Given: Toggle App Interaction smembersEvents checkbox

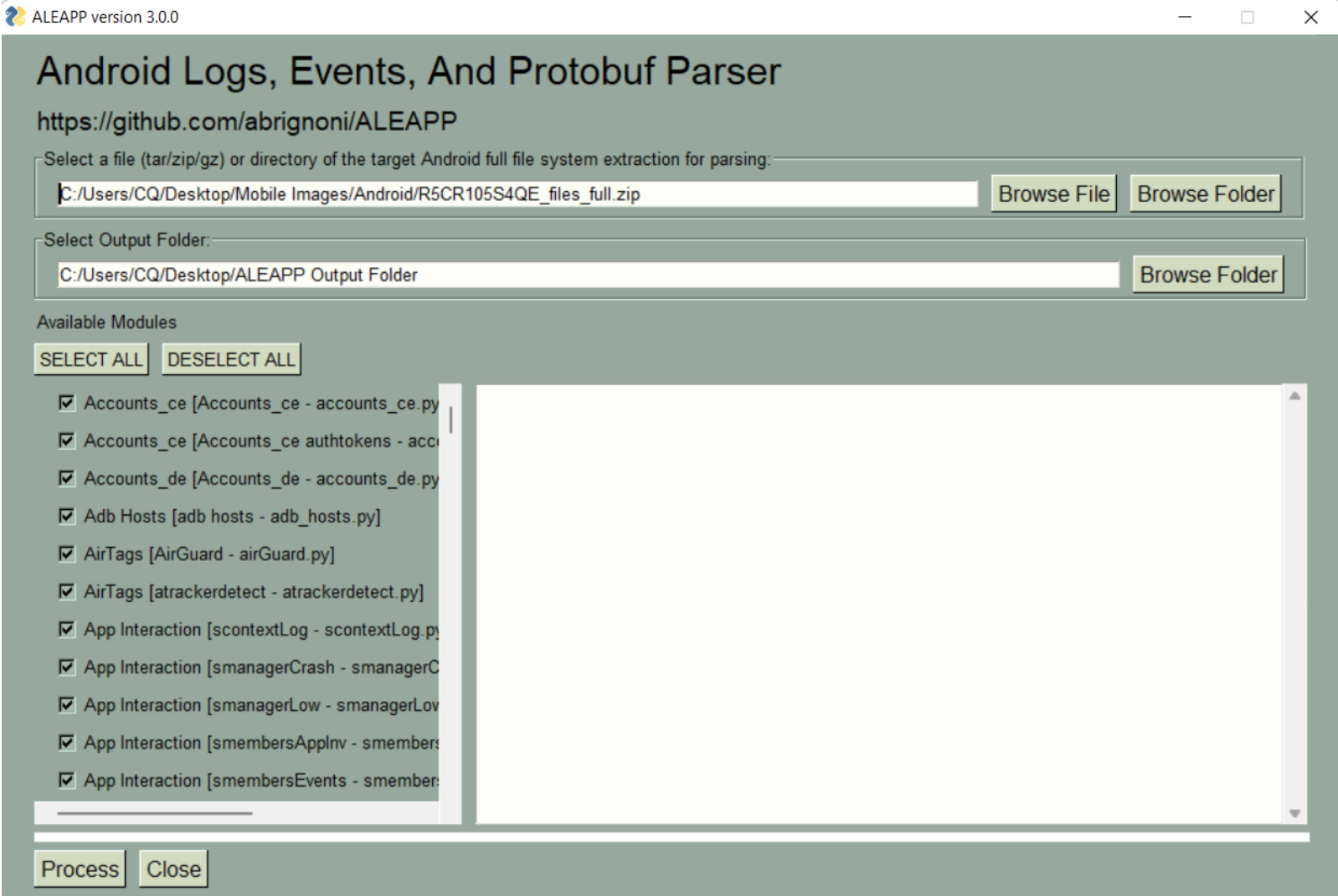Looking at the screenshot, I should tap(67, 780).
